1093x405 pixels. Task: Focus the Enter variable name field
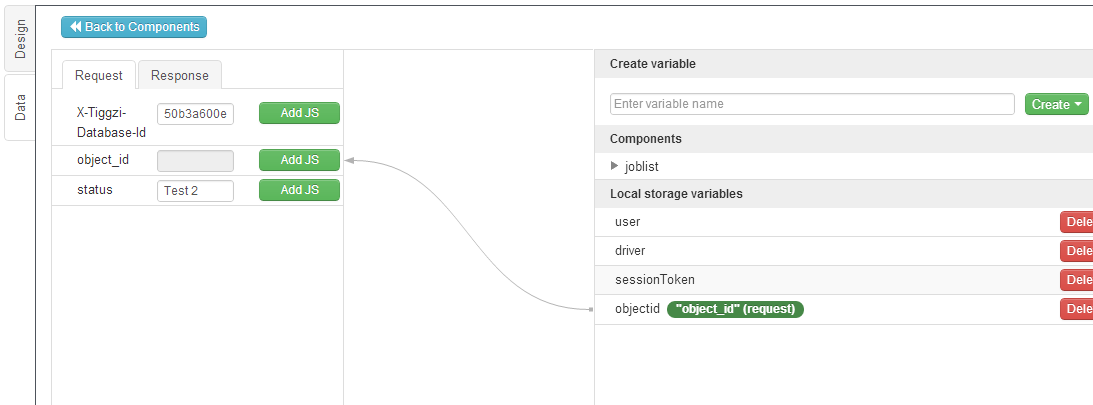coord(812,104)
